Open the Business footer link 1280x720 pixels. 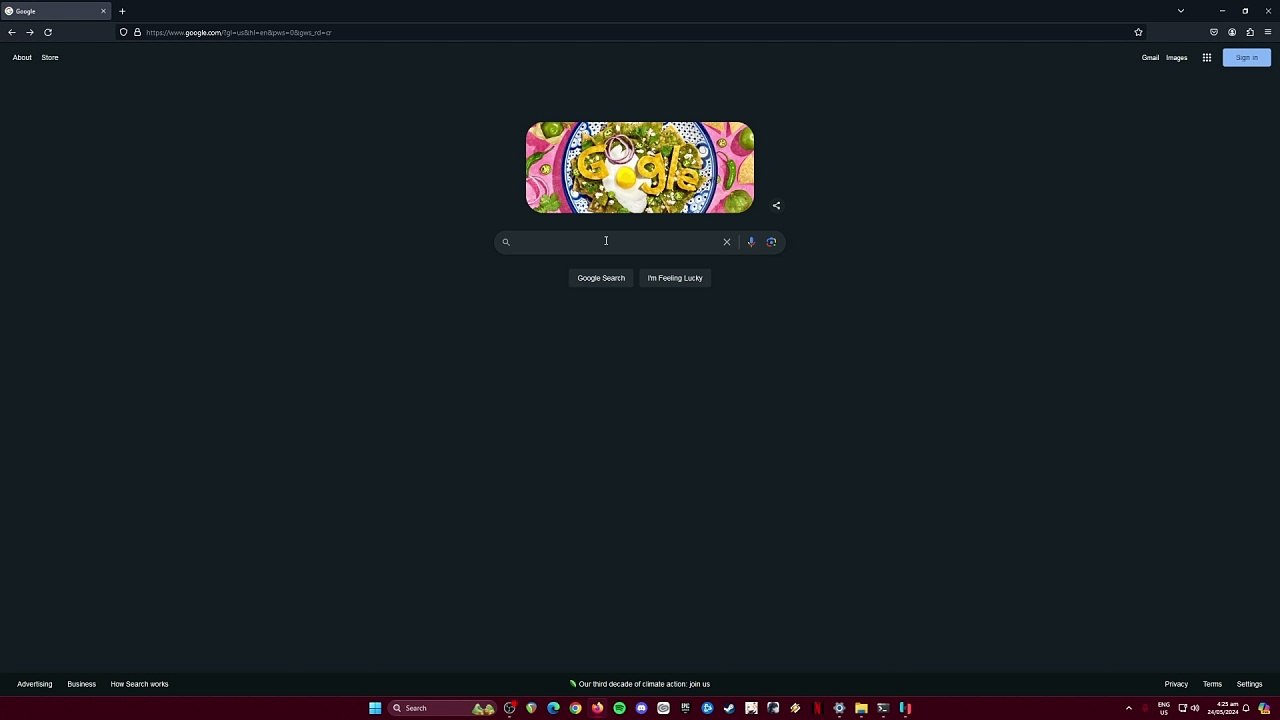[82, 684]
